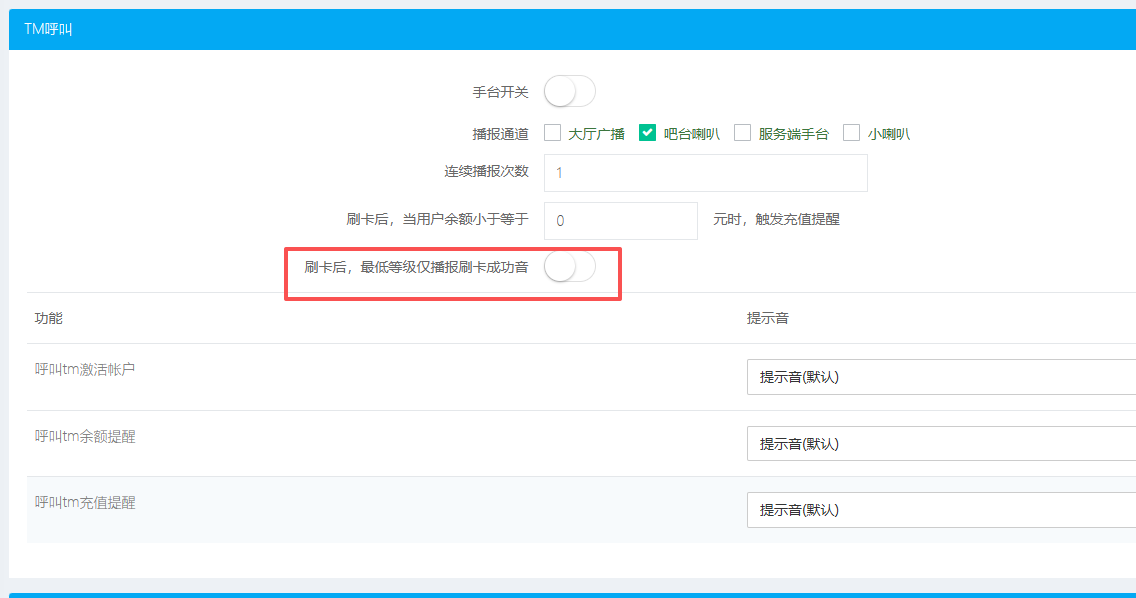This screenshot has width=1136, height=598.
Task: Click the 大厅广播 option label
Action: 596,134
